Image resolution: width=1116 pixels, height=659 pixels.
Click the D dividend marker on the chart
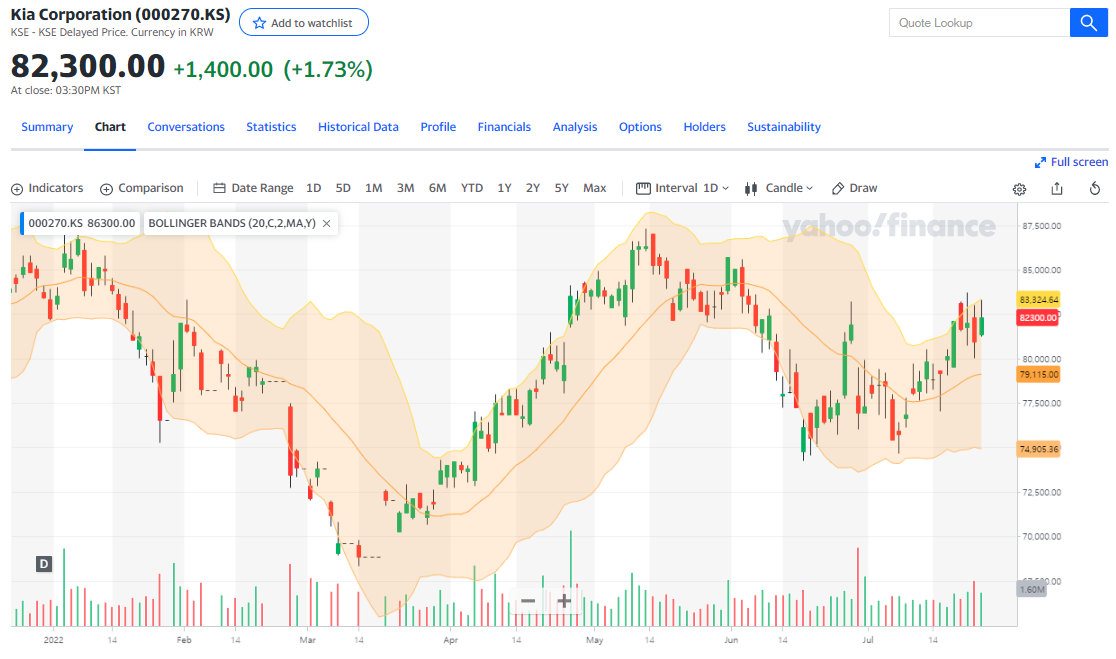coord(44,564)
